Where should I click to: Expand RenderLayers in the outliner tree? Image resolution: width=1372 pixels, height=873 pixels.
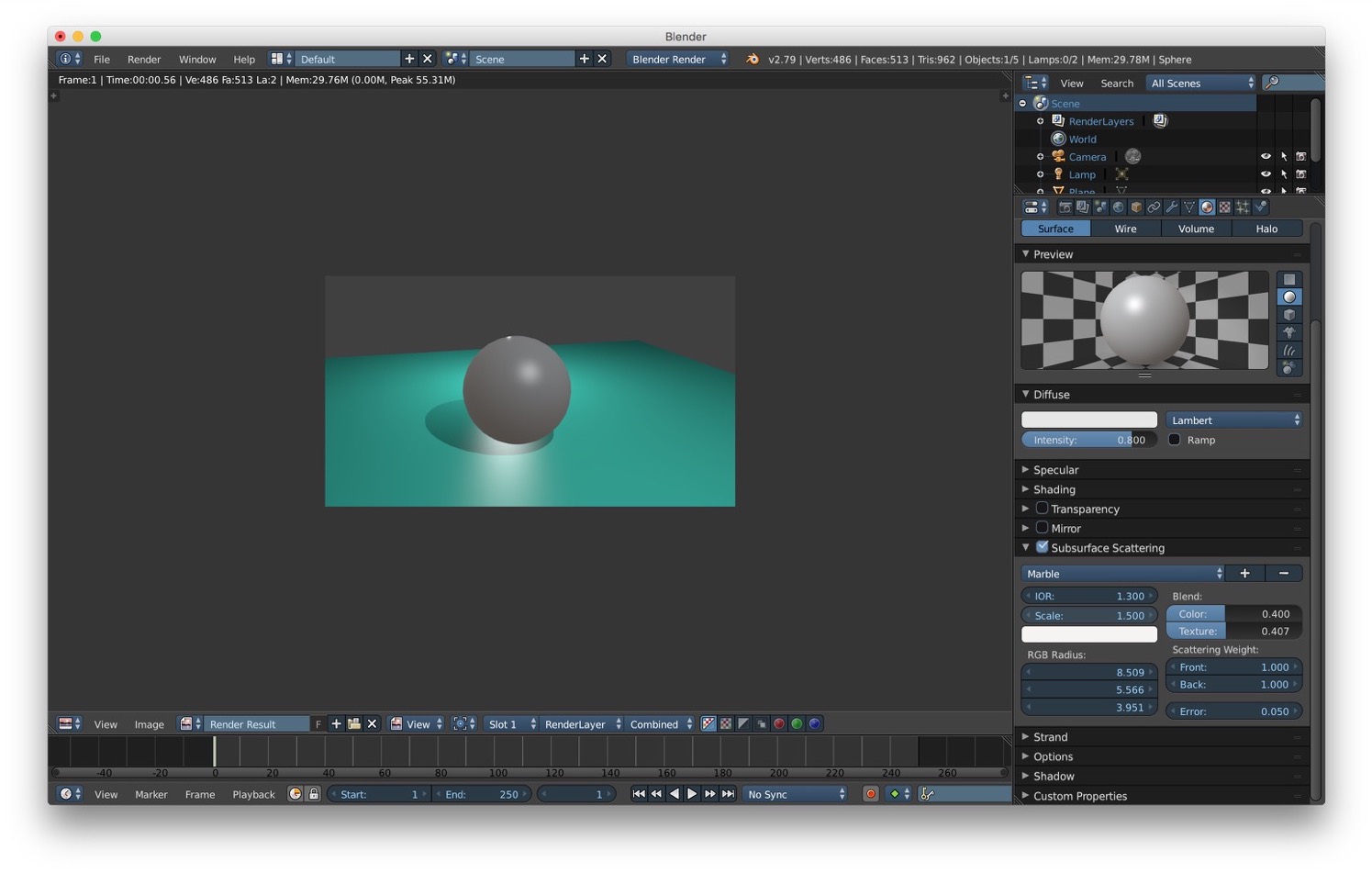click(1040, 121)
